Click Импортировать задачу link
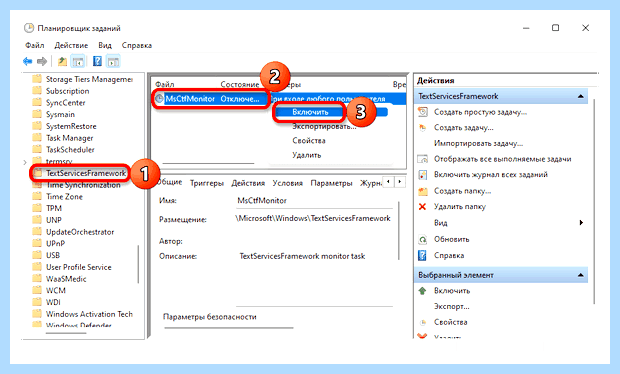 click(478, 144)
